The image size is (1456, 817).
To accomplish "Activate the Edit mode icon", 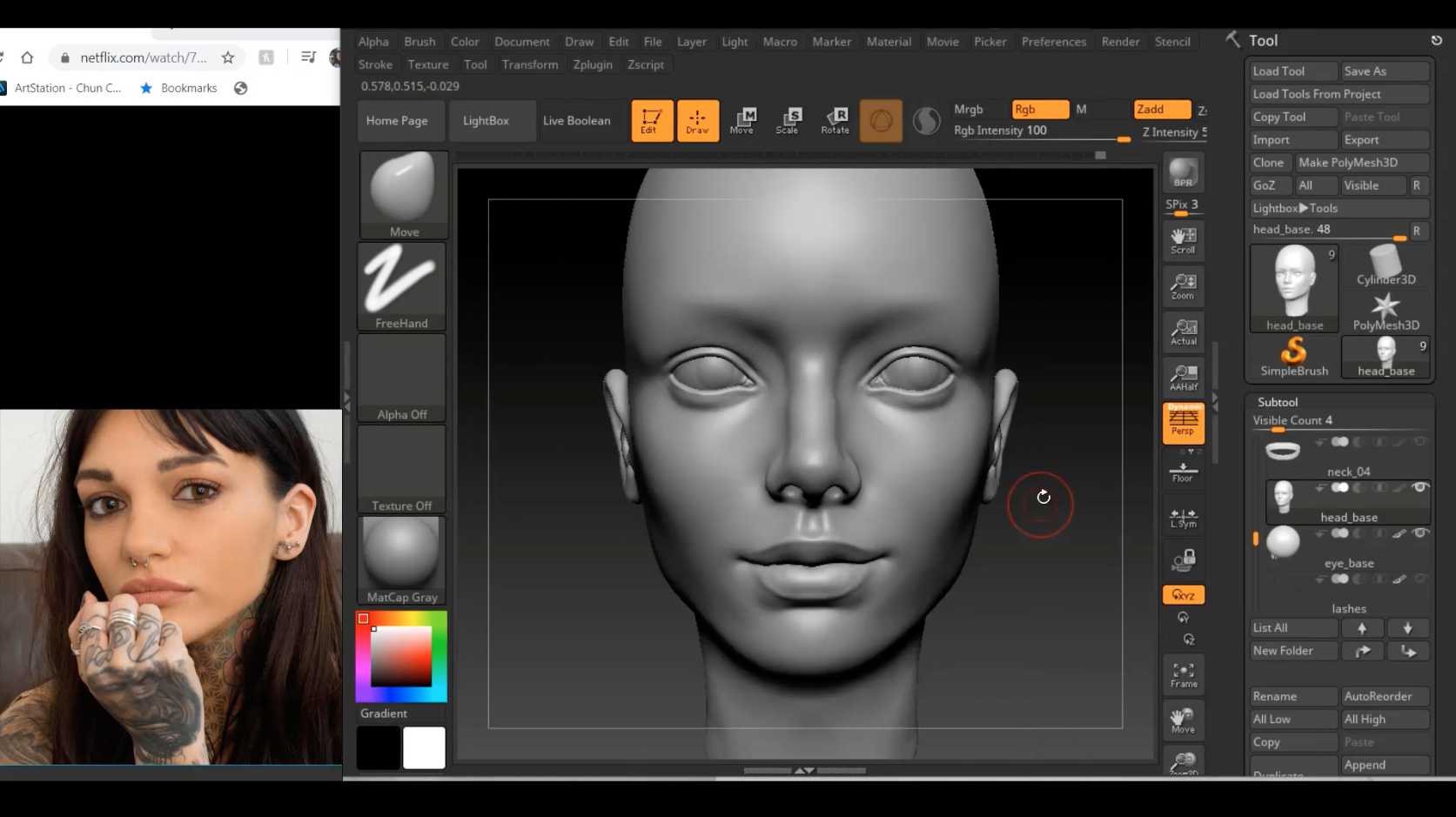I will [x=651, y=120].
